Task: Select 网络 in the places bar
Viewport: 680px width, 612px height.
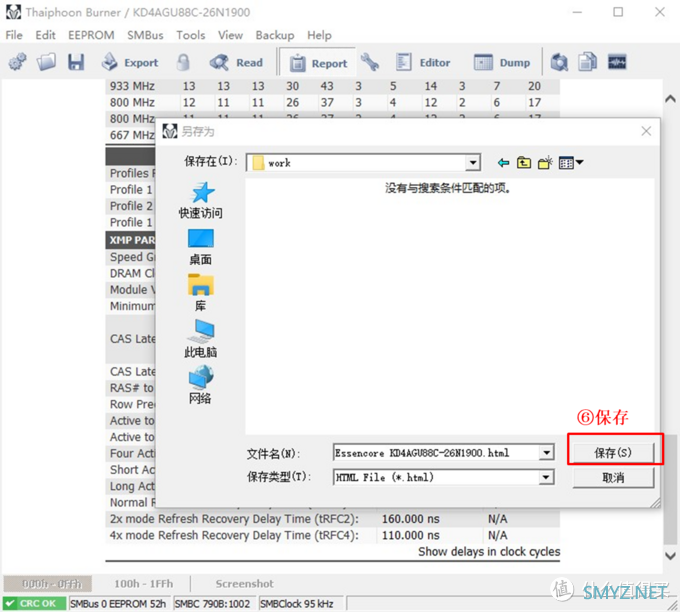Action: pos(200,385)
